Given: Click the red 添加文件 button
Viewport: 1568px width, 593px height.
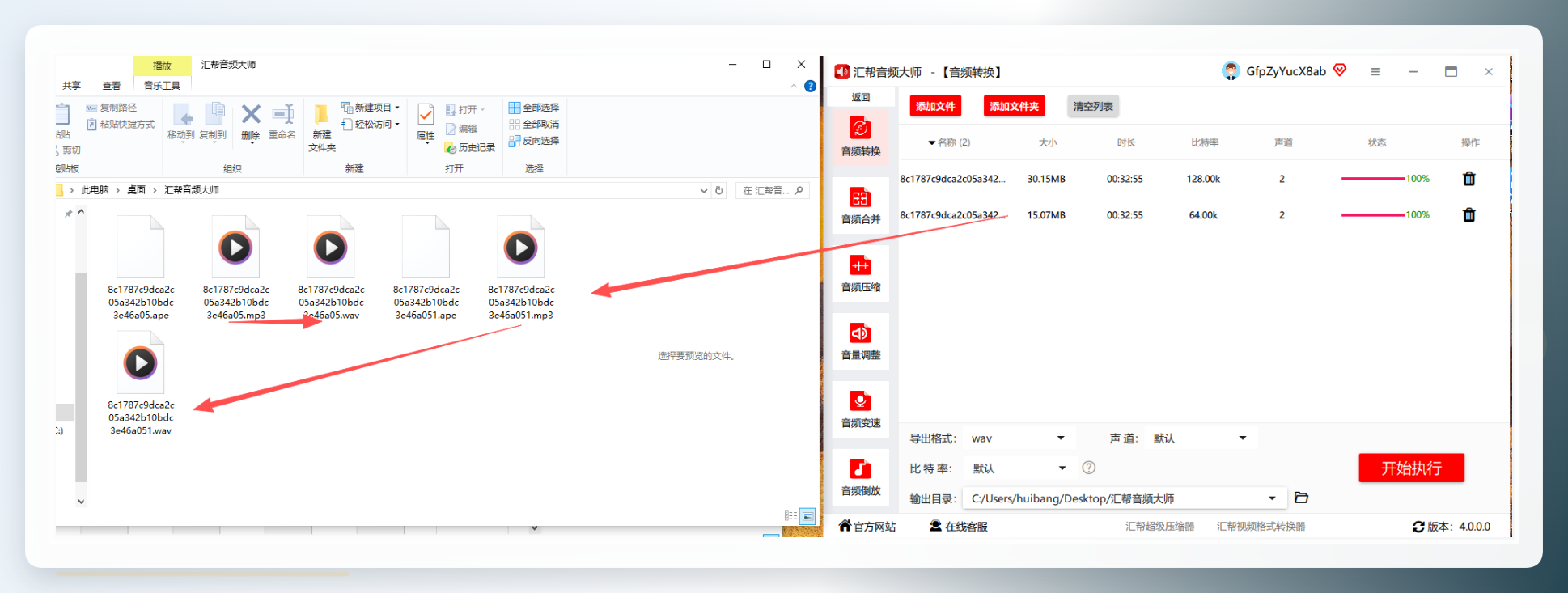Looking at the screenshot, I should click(x=935, y=106).
